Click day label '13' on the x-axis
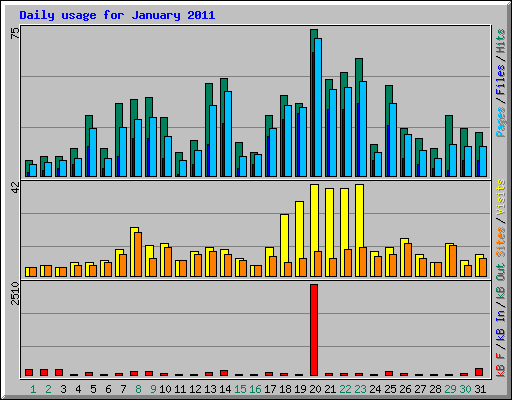 tap(210, 389)
